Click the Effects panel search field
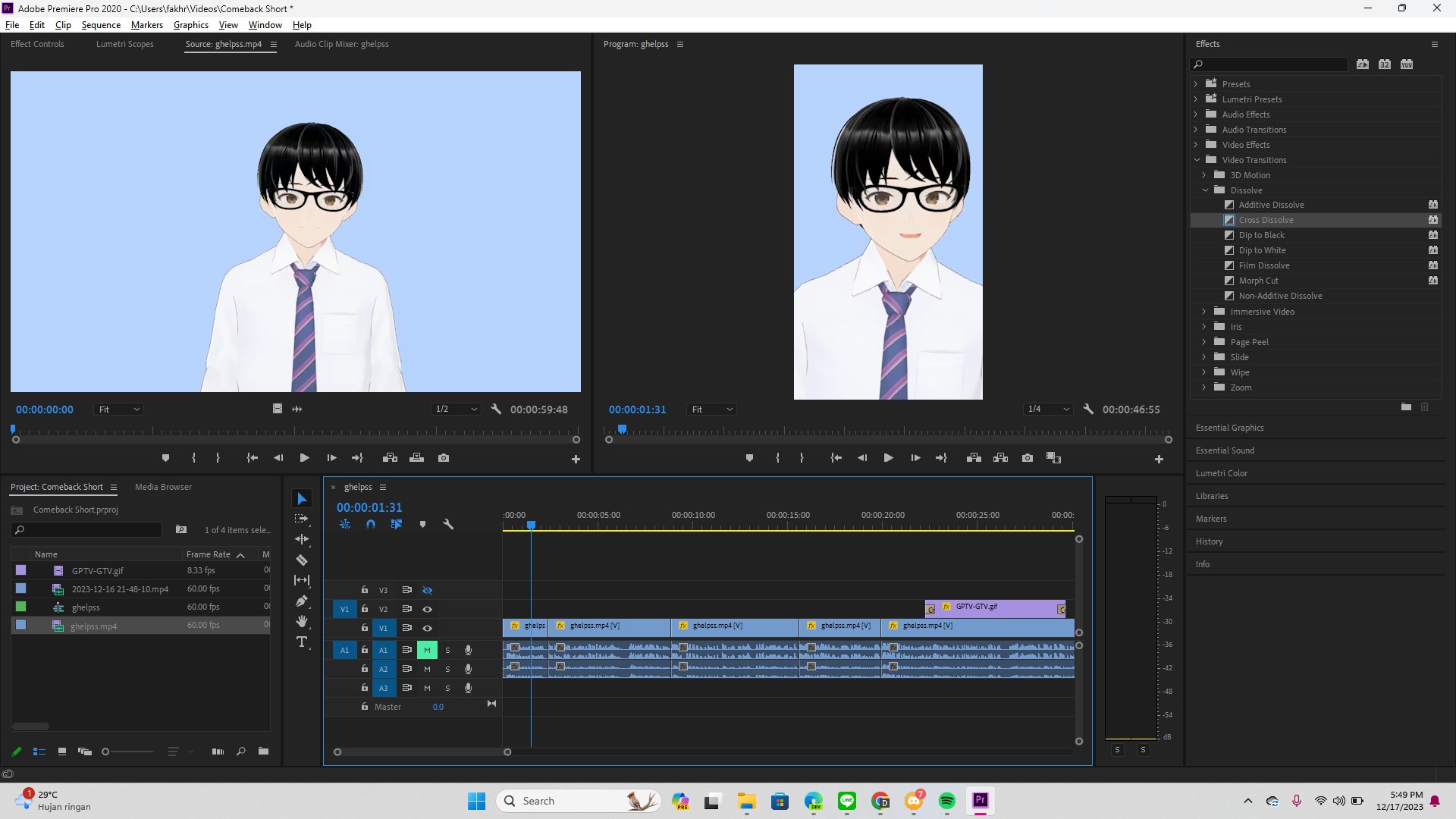This screenshot has height=819, width=1456. (1269, 64)
